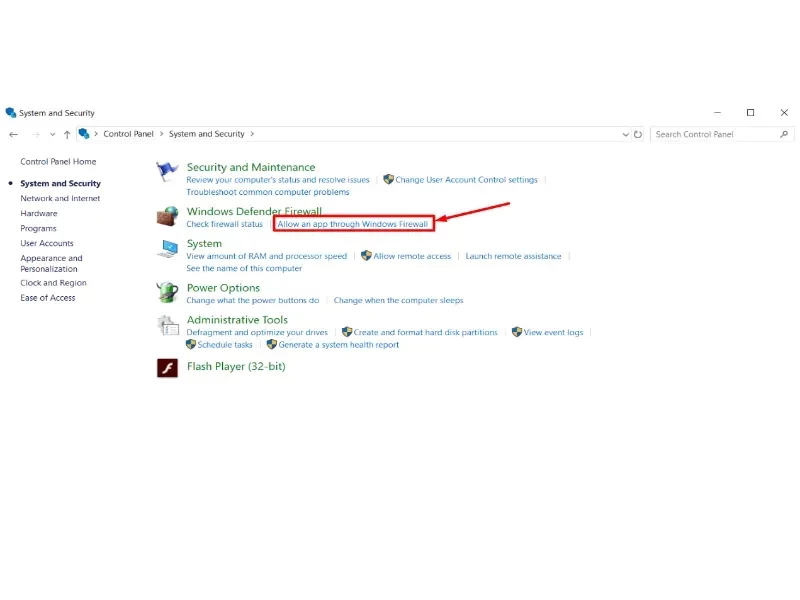800x600 pixels.
Task: Open Programs category in sidebar
Action: pos(38,229)
